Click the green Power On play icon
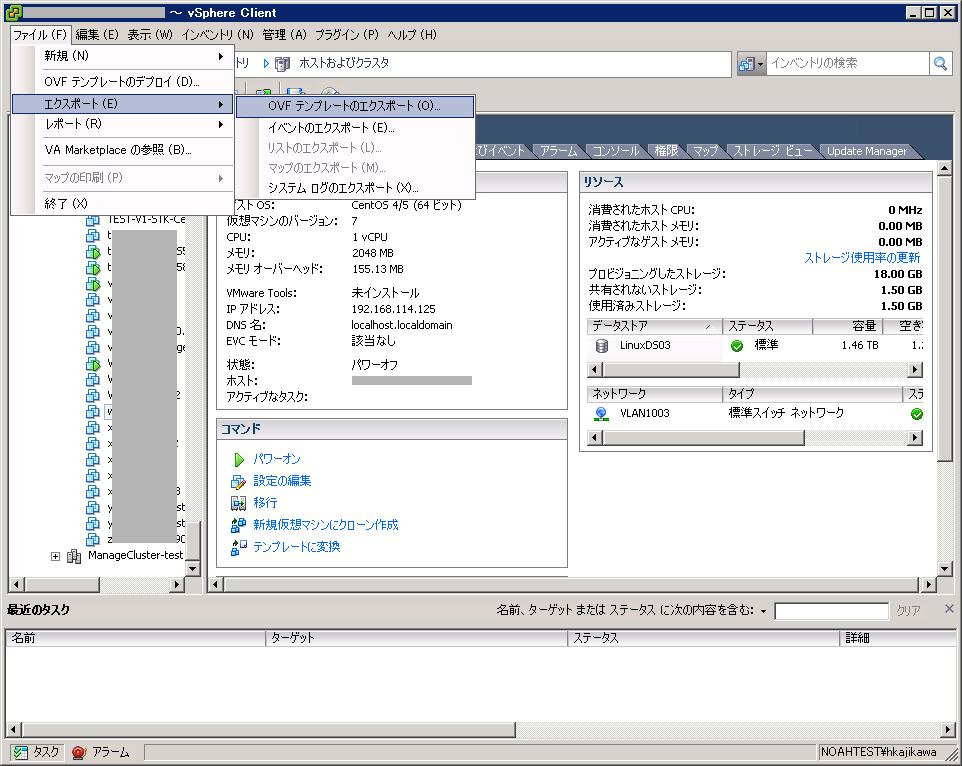 (x=239, y=459)
